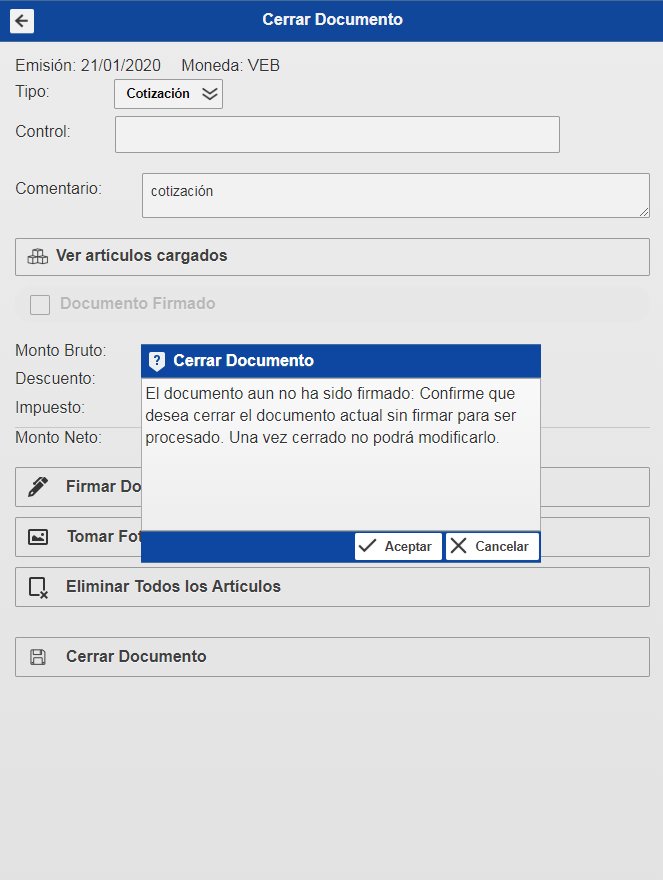Click the Comentario textarea resize handle

click(x=644, y=212)
